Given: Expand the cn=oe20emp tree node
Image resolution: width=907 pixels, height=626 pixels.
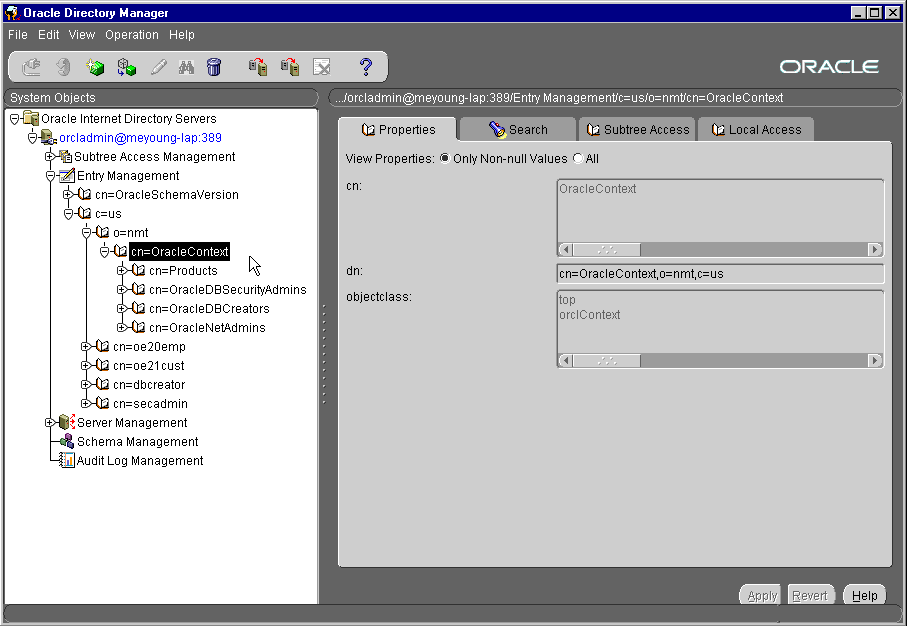Looking at the screenshot, I should 86,347.
